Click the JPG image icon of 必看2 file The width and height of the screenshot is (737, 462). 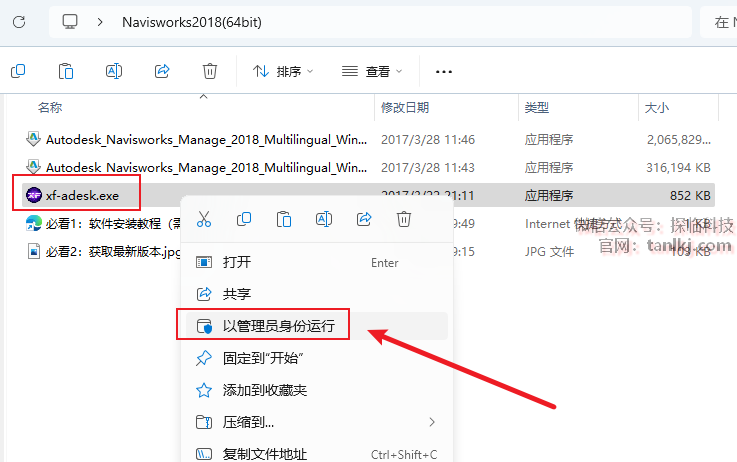tap(34, 251)
